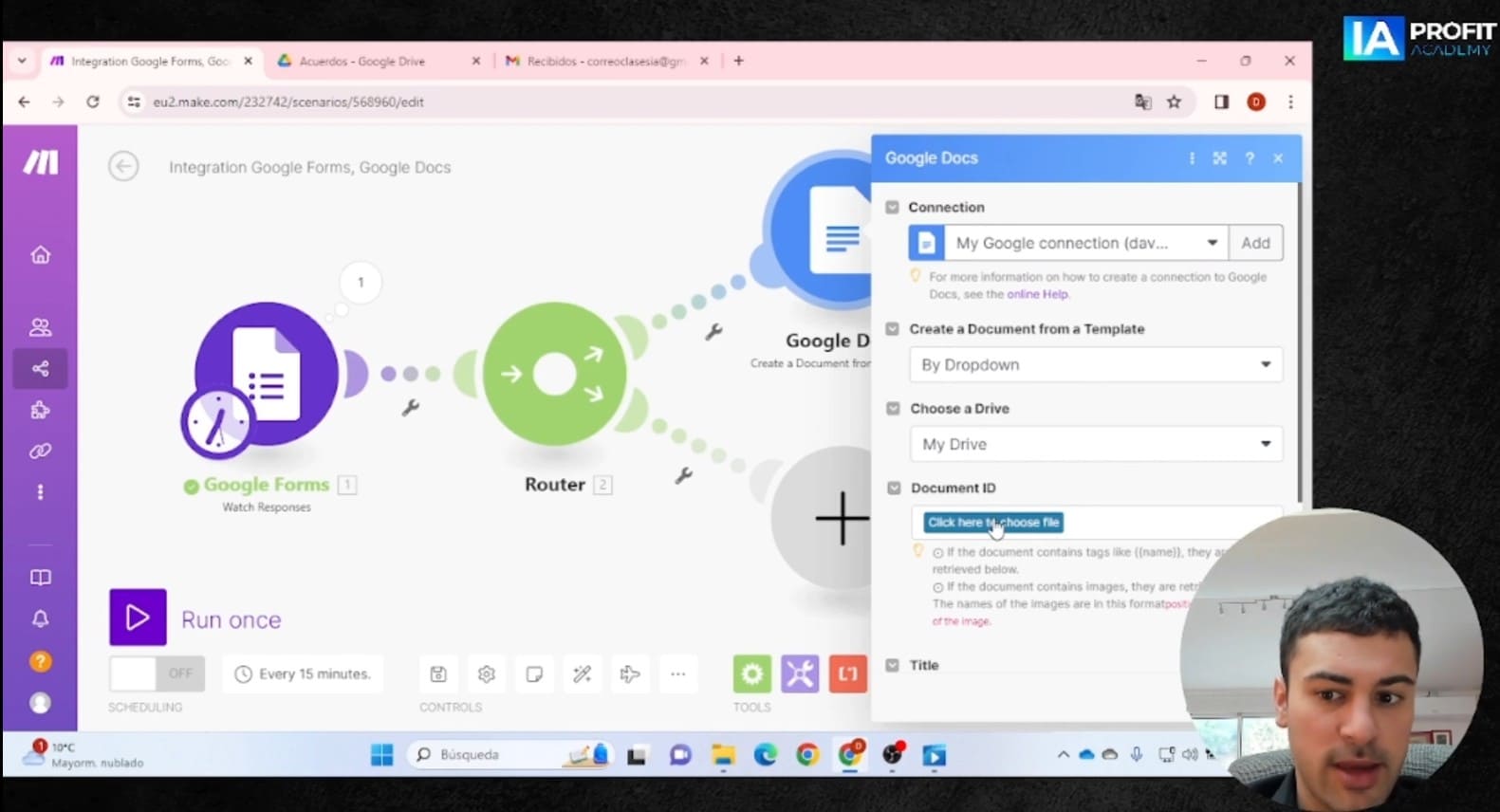Image resolution: width=1500 pixels, height=812 pixels.
Task: Select the Router module
Action: (x=555, y=374)
